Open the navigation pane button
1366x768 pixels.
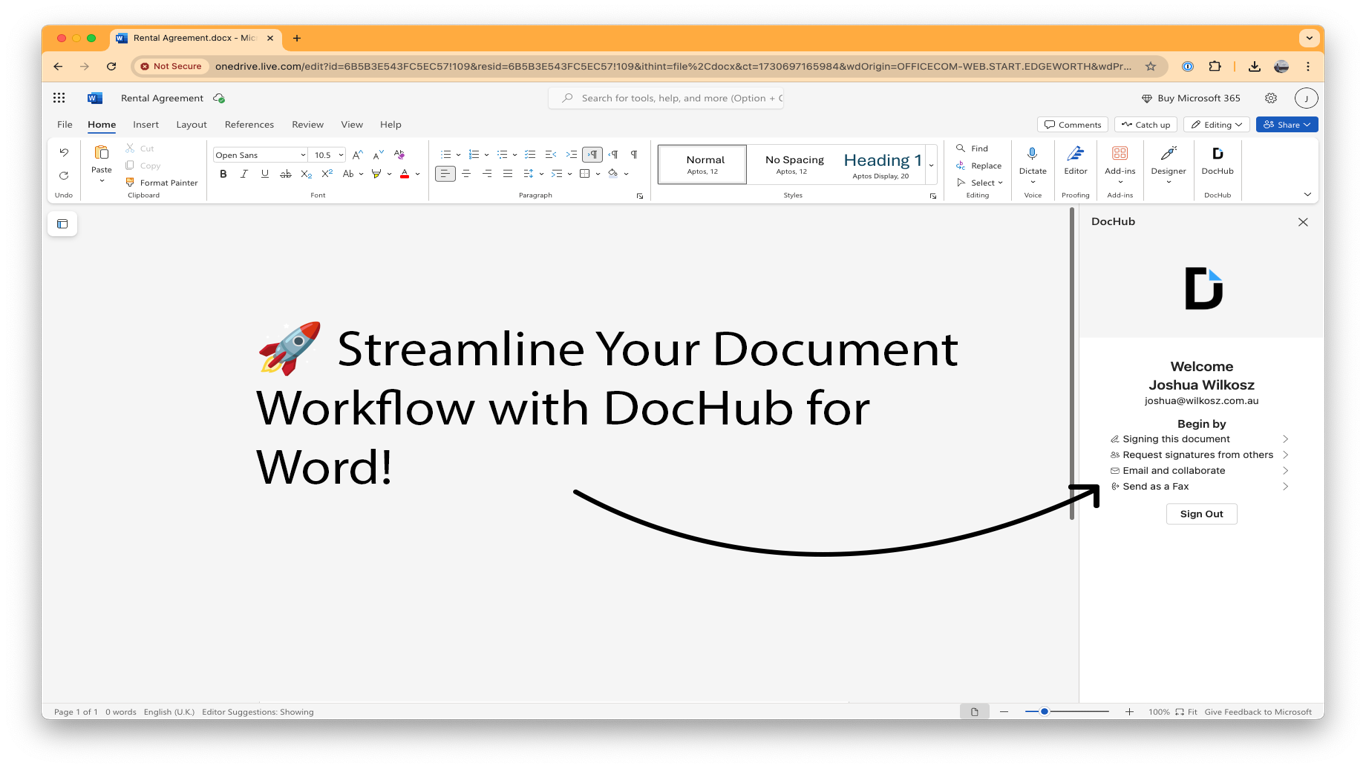[x=62, y=224]
